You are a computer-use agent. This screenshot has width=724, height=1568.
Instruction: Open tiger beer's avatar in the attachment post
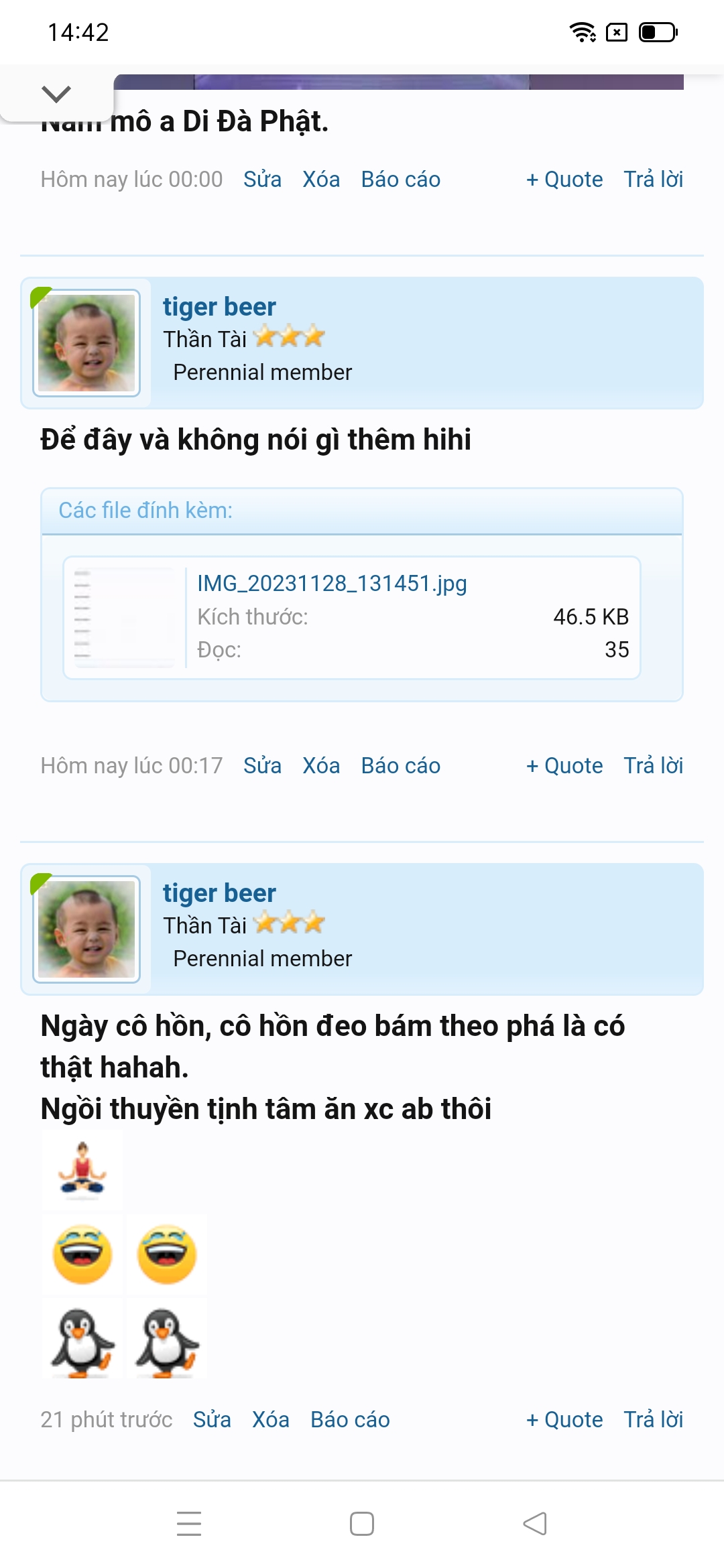[x=86, y=343]
